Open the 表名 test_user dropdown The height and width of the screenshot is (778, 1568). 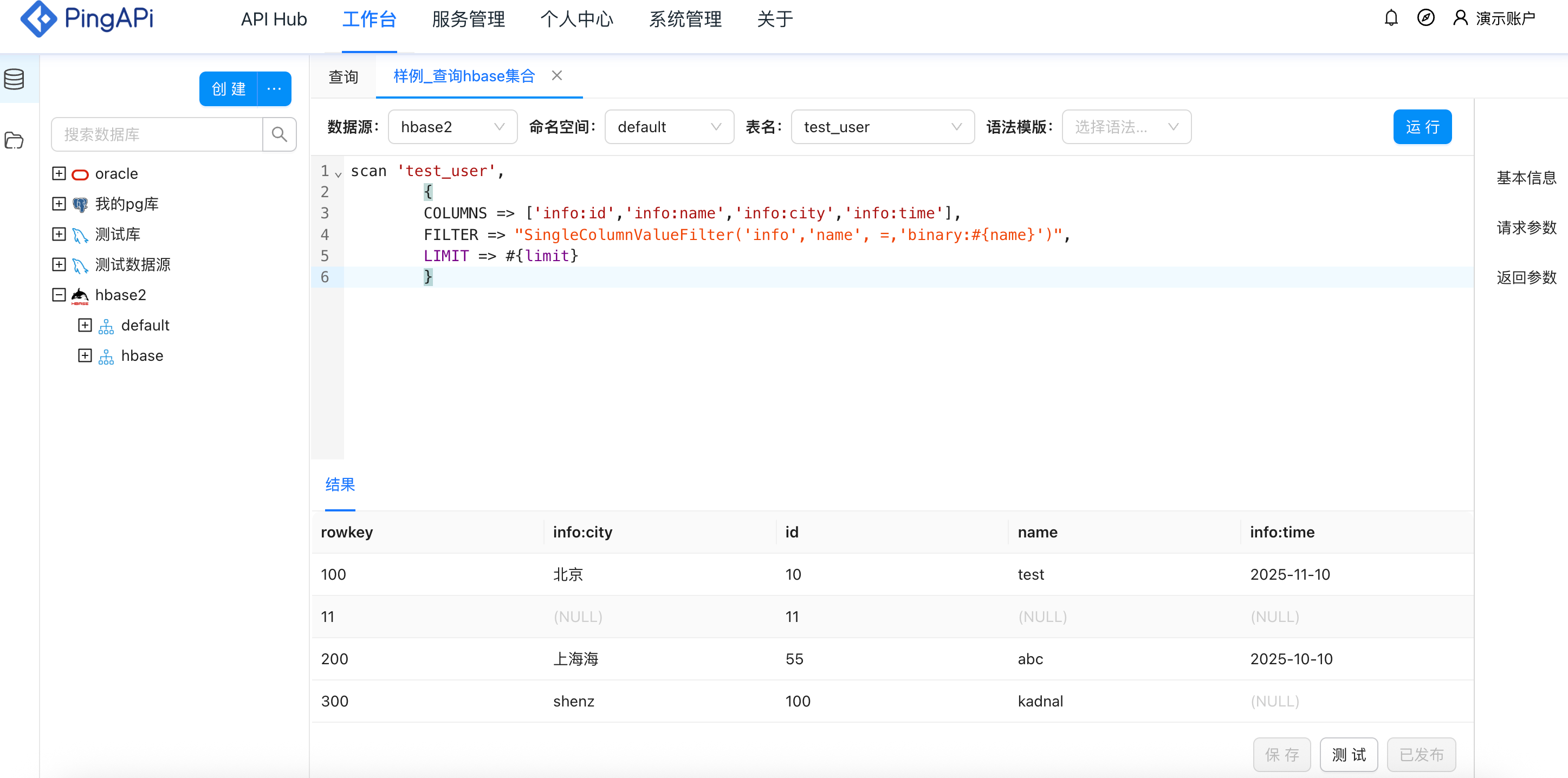click(x=882, y=127)
